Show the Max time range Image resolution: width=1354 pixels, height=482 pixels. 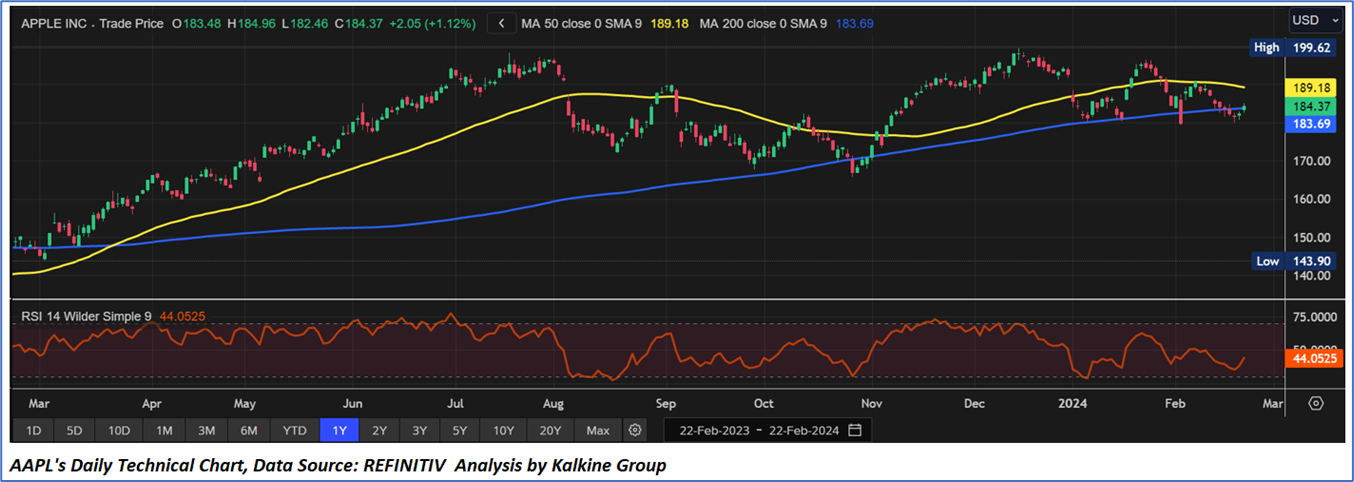click(598, 430)
